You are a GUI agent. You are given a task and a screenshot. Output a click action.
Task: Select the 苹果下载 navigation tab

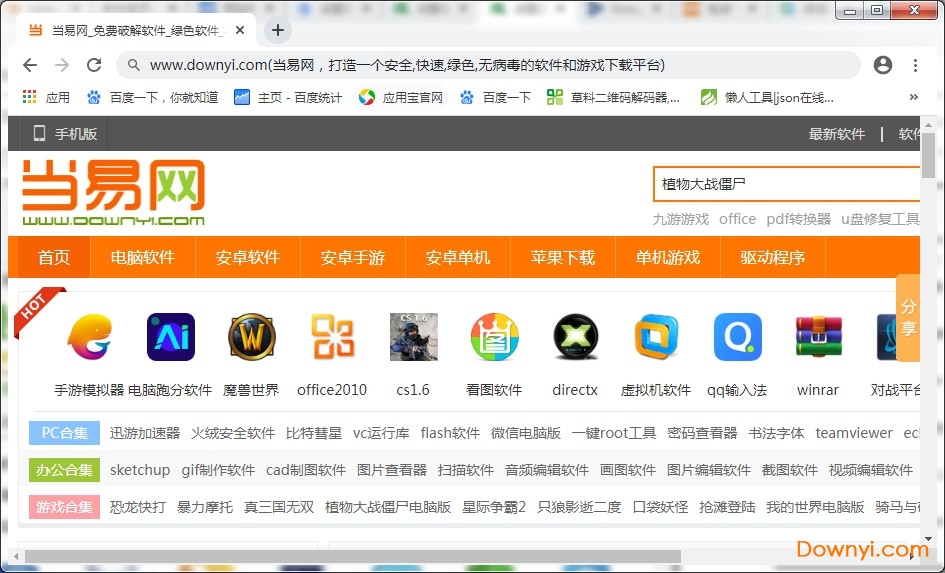pos(562,258)
